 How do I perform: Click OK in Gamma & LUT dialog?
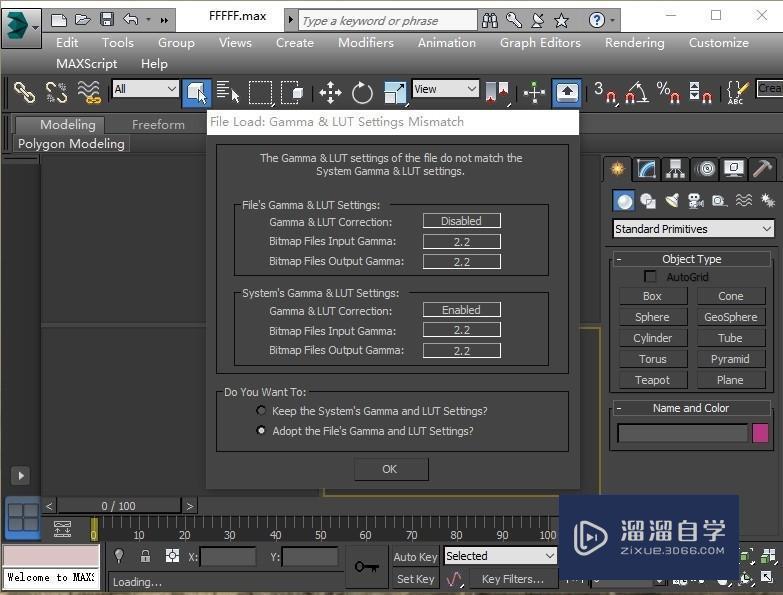pos(391,469)
